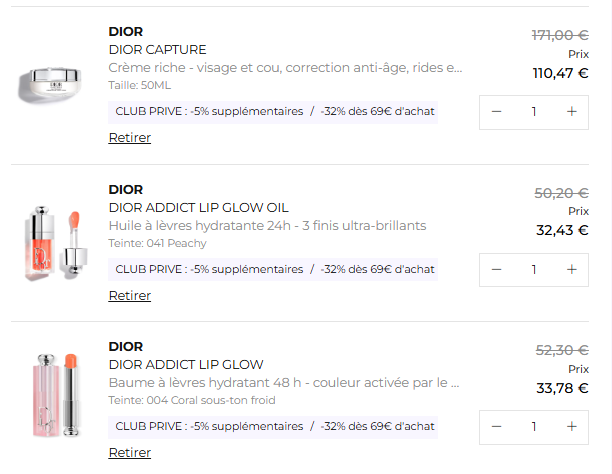The width and height of the screenshot is (612, 474).
Task: Click Retirer under Dior Addict Lip Glow Oil
Action: 129,296
